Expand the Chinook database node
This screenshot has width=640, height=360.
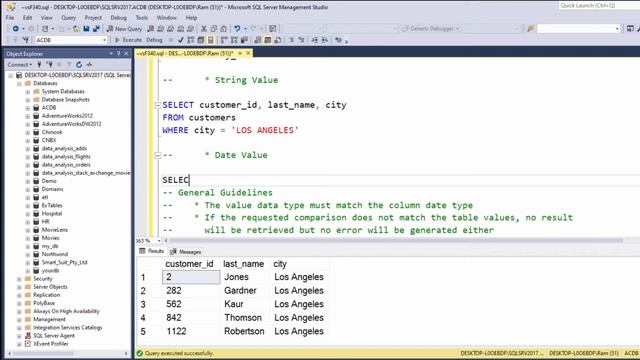[x=28, y=132]
